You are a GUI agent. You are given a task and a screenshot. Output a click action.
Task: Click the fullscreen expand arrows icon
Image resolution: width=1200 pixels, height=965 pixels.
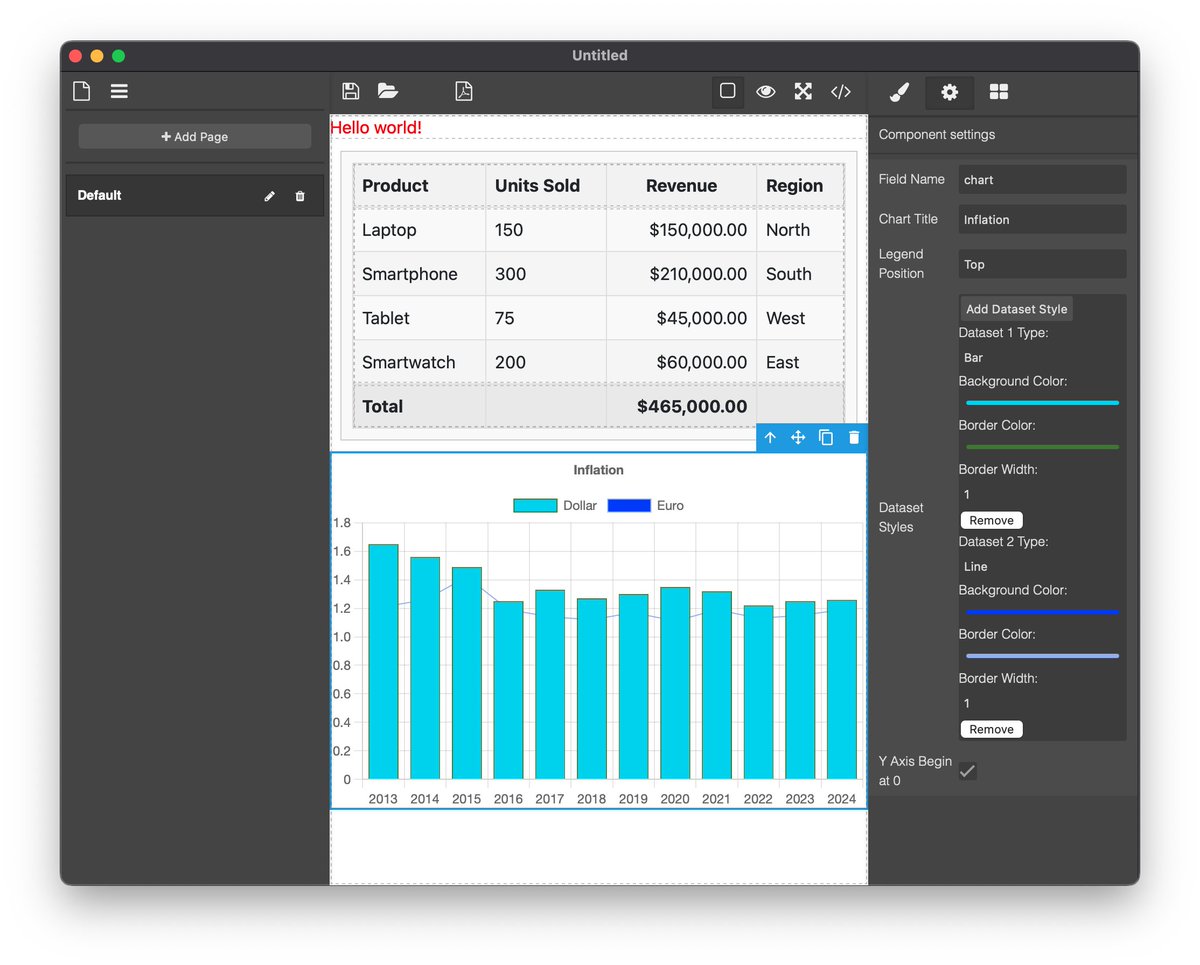(x=803, y=91)
